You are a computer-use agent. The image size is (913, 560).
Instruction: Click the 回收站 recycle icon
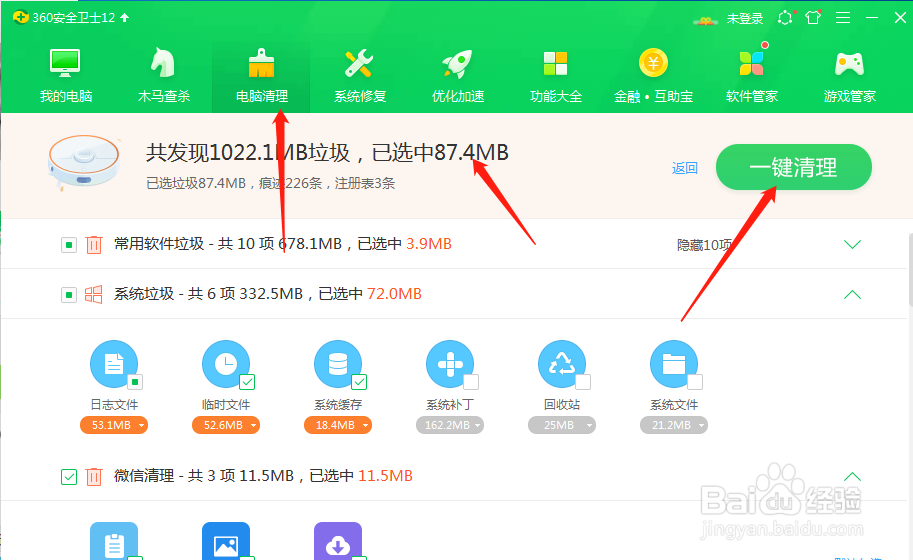pyautogui.click(x=561, y=364)
